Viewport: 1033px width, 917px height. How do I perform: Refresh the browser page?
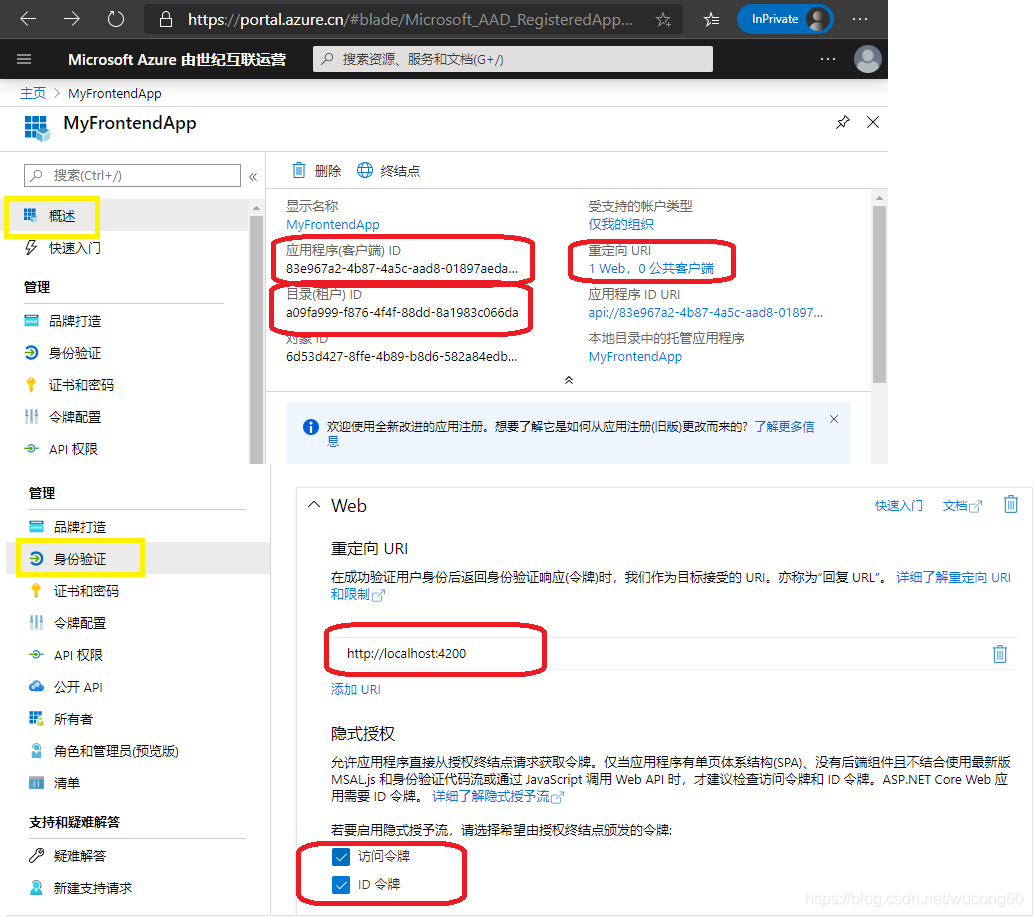(x=116, y=19)
